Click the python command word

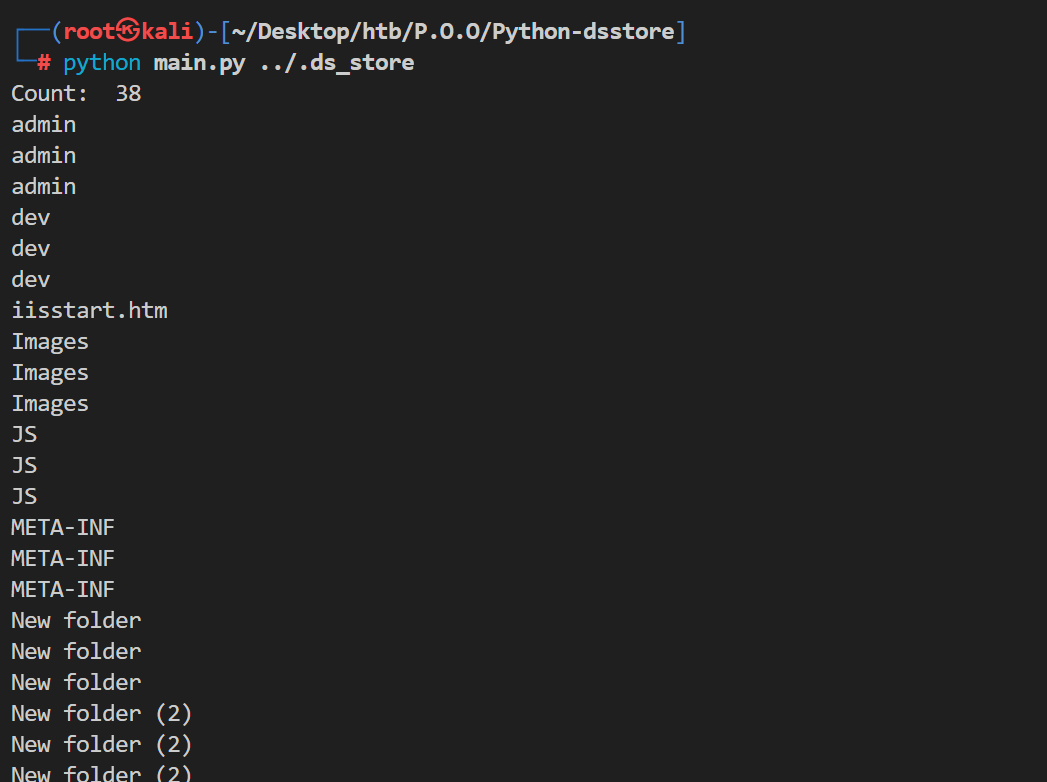(x=102, y=63)
